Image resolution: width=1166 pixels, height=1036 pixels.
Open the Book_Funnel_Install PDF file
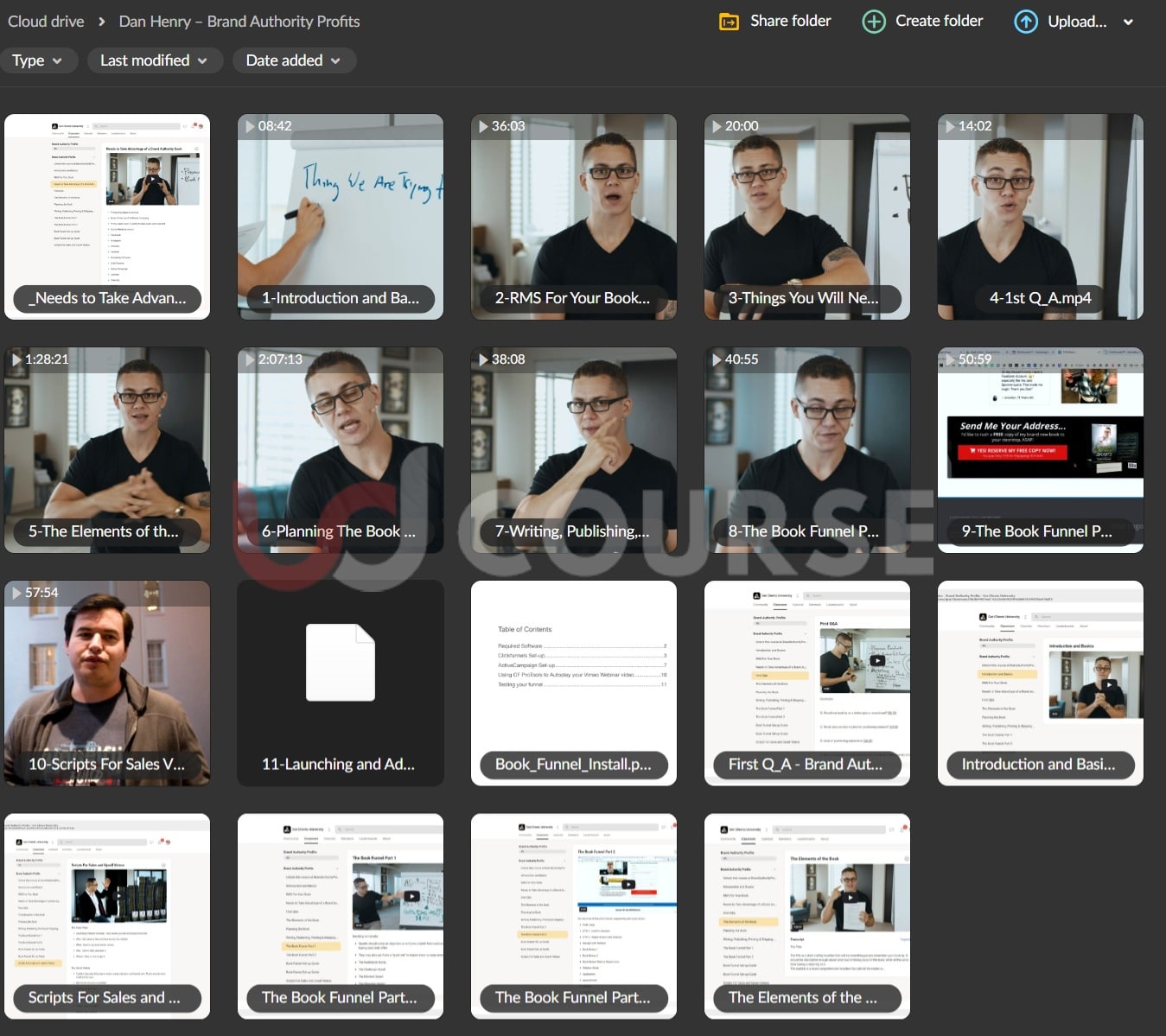573,683
